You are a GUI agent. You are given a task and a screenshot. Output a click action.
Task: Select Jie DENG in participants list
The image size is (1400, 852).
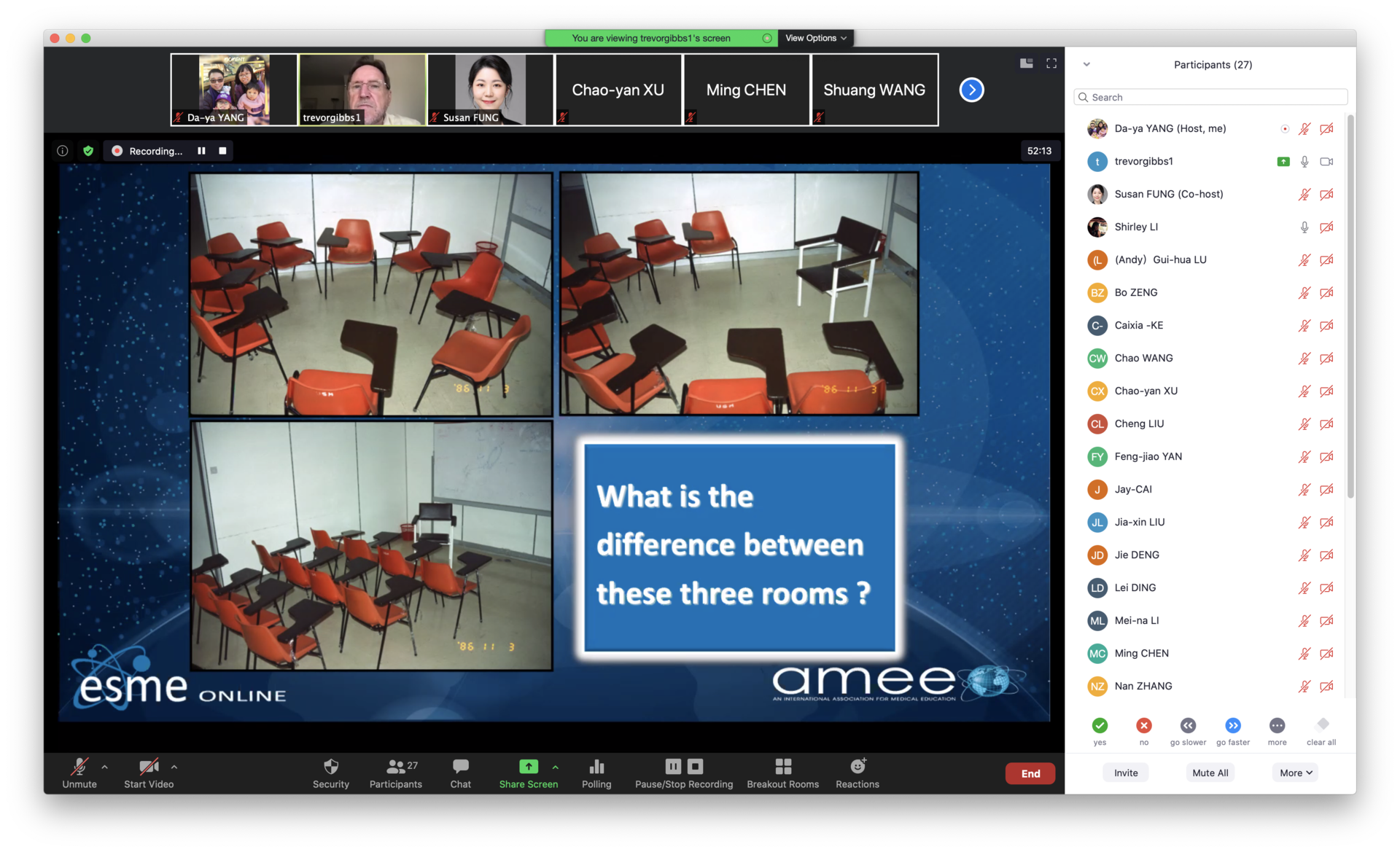(x=1210, y=555)
